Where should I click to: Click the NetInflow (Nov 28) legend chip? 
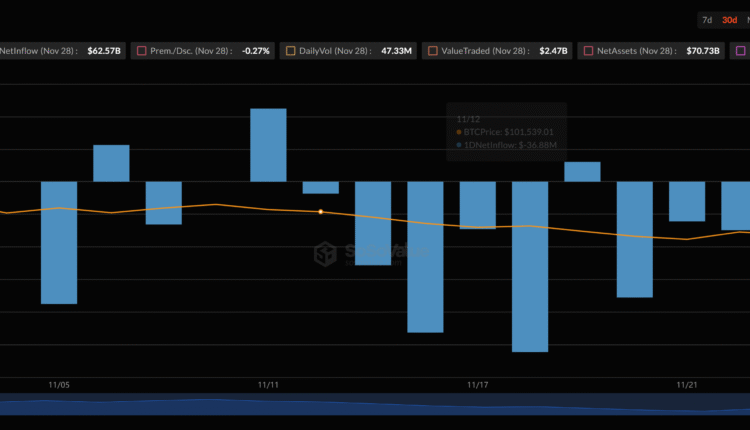62,50
